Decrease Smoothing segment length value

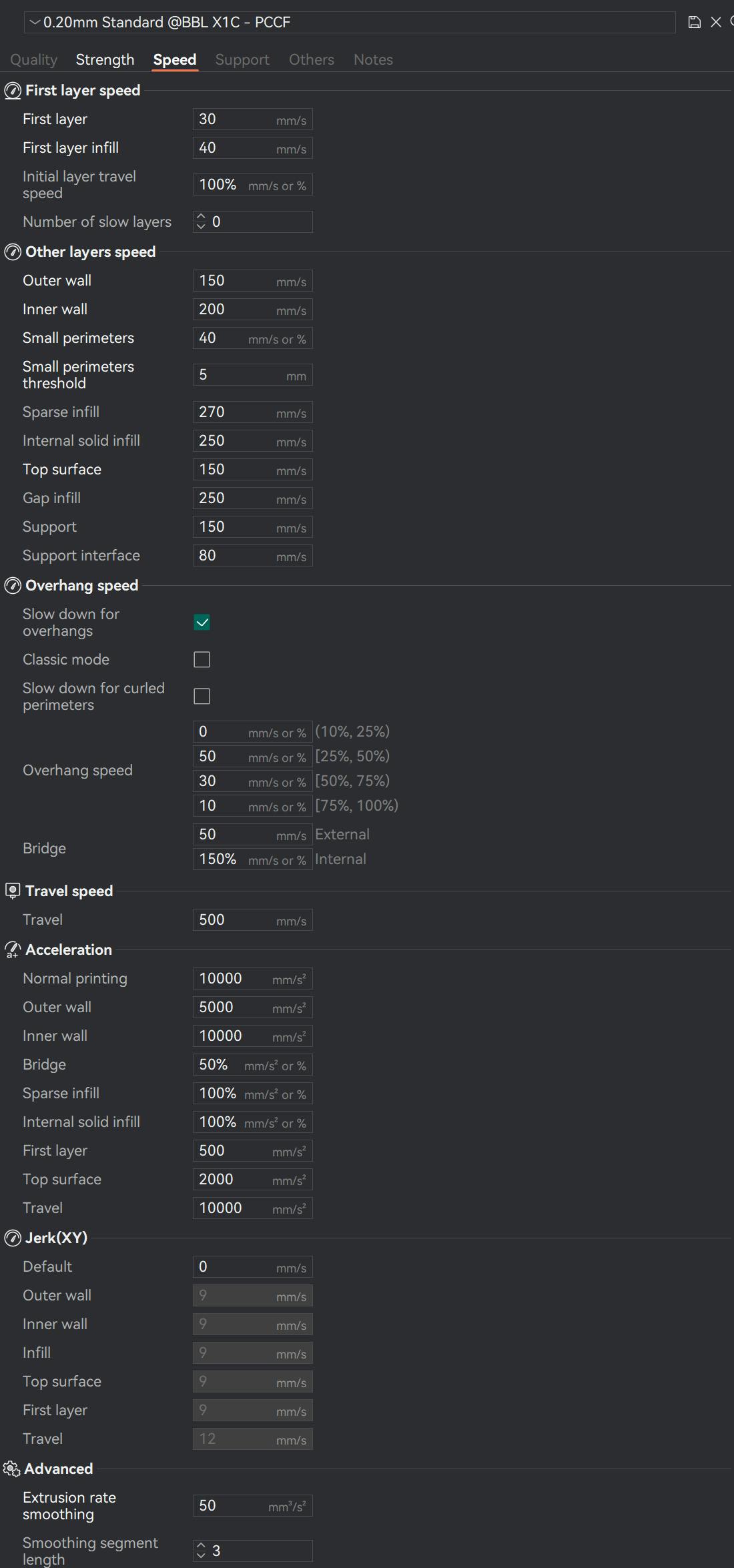pos(201,1555)
